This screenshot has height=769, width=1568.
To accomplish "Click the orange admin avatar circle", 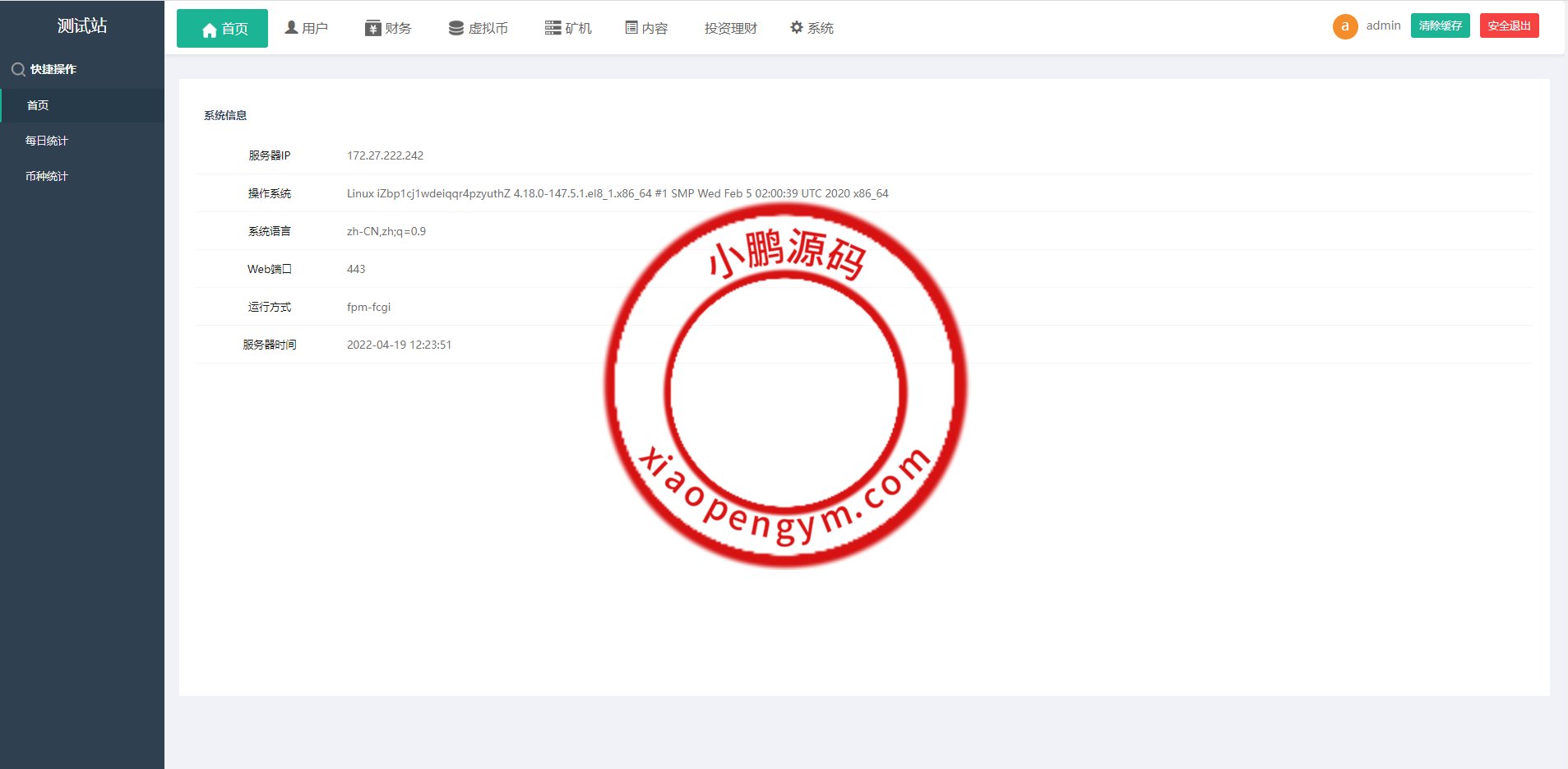I will [1344, 26].
